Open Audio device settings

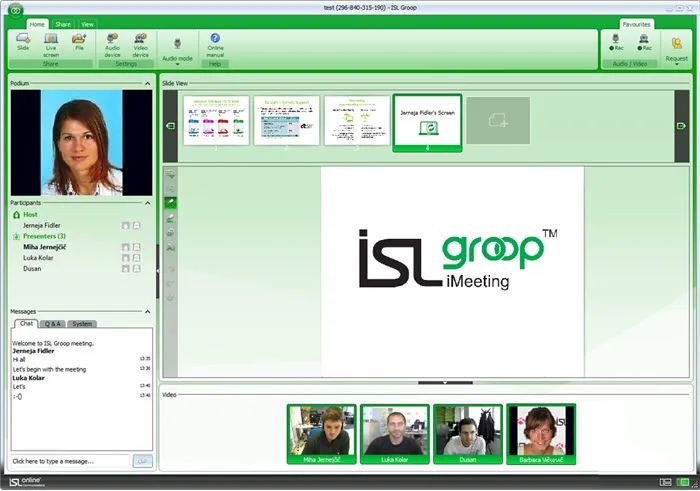coord(112,45)
